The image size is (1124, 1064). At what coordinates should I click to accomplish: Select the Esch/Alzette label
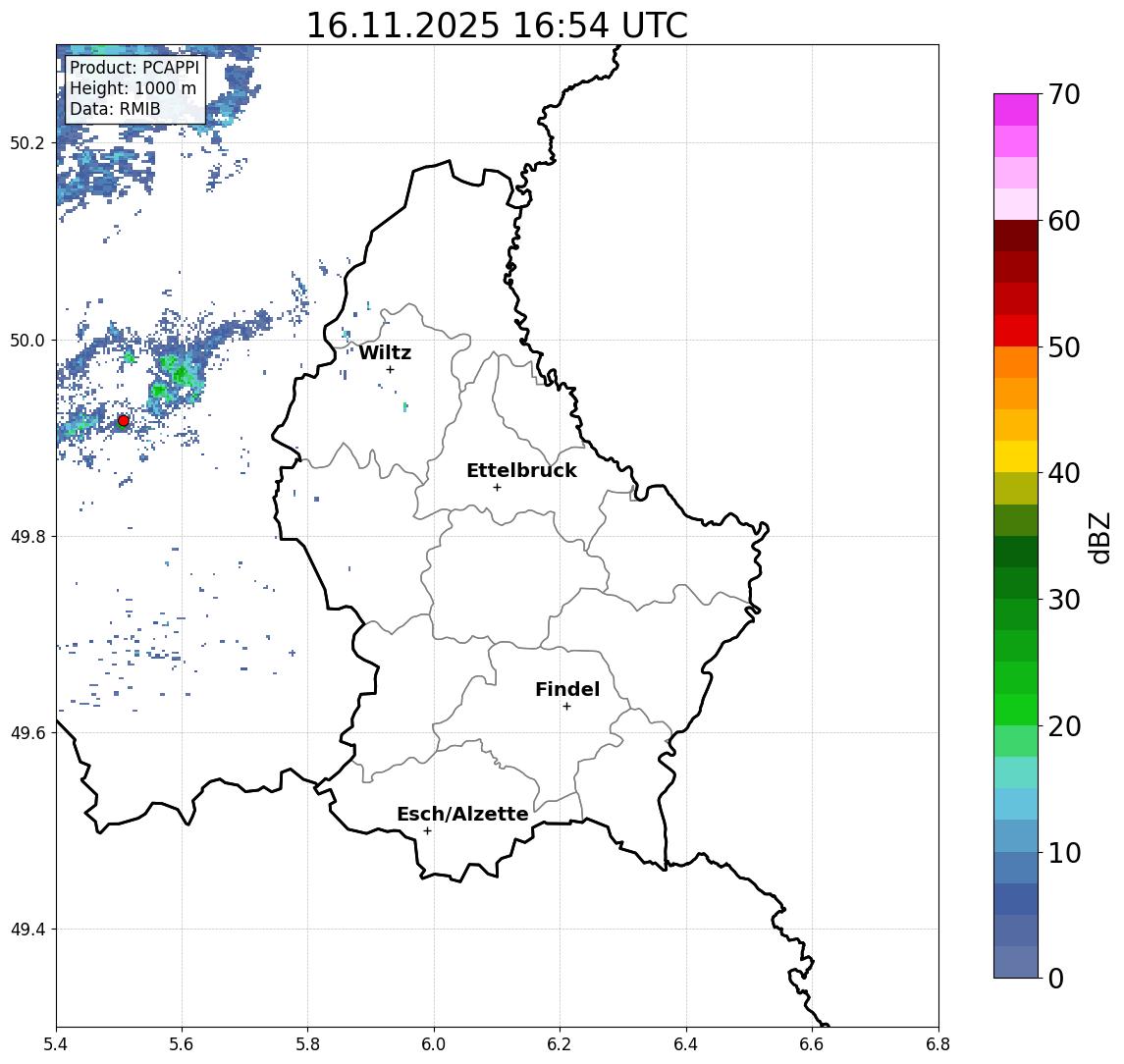(462, 814)
